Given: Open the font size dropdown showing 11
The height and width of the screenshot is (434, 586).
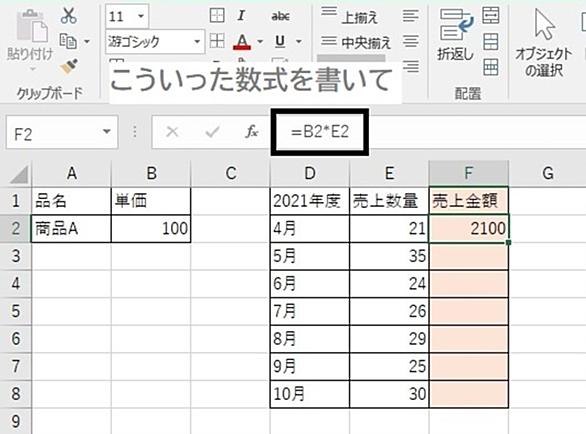Looking at the screenshot, I should (x=141, y=16).
